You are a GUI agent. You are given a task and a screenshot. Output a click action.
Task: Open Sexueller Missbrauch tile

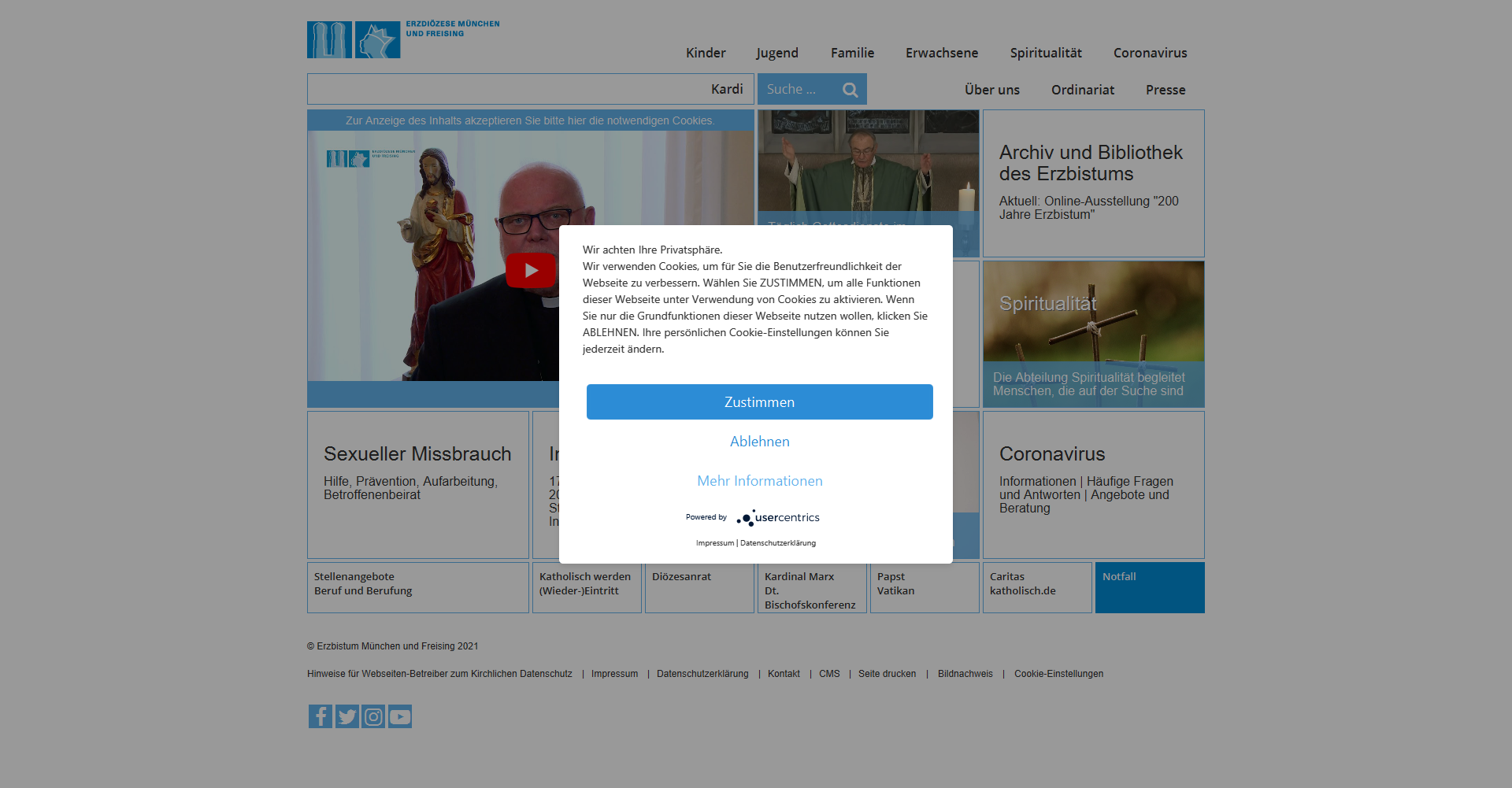(x=418, y=485)
